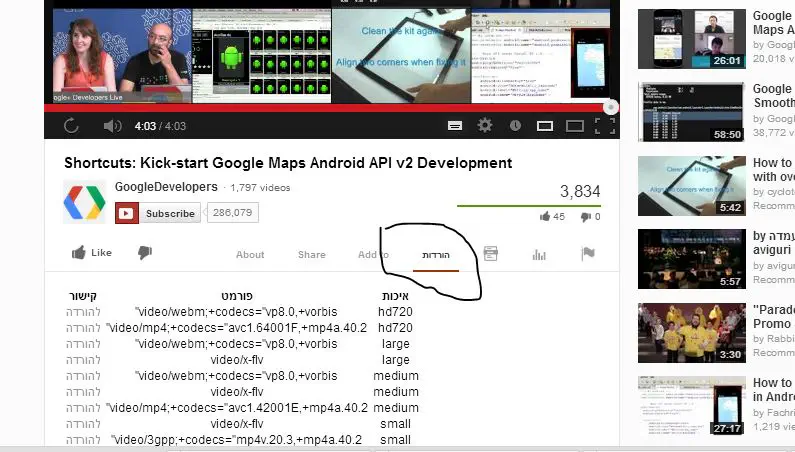Switch player to small size mode
795x452 pixels.
(545, 126)
